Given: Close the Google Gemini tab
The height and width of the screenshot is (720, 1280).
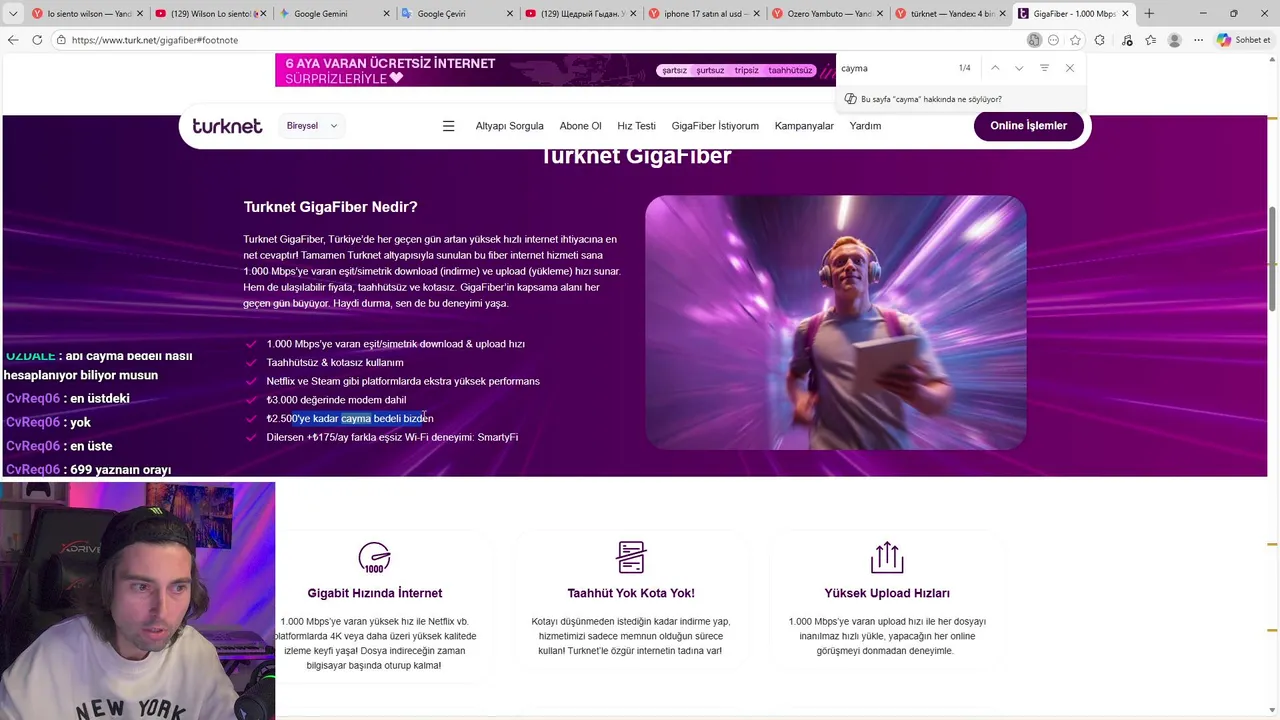Looking at the screenshot, I should coord(386,14).
